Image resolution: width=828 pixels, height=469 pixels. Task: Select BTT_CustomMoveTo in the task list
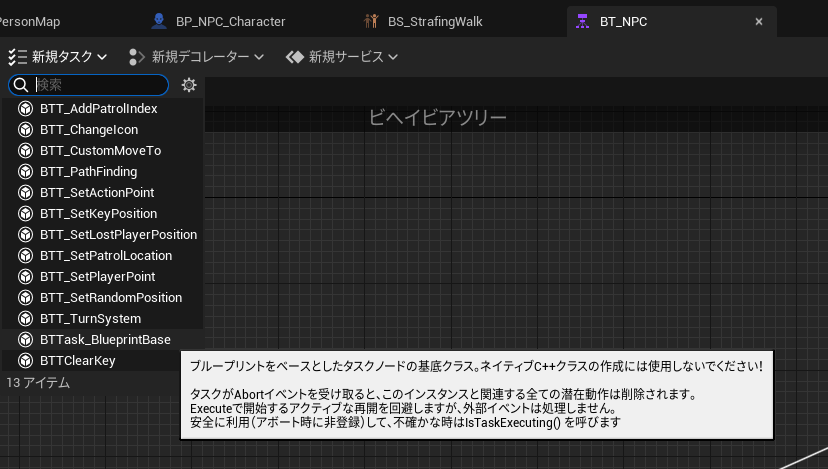(103, 151)
